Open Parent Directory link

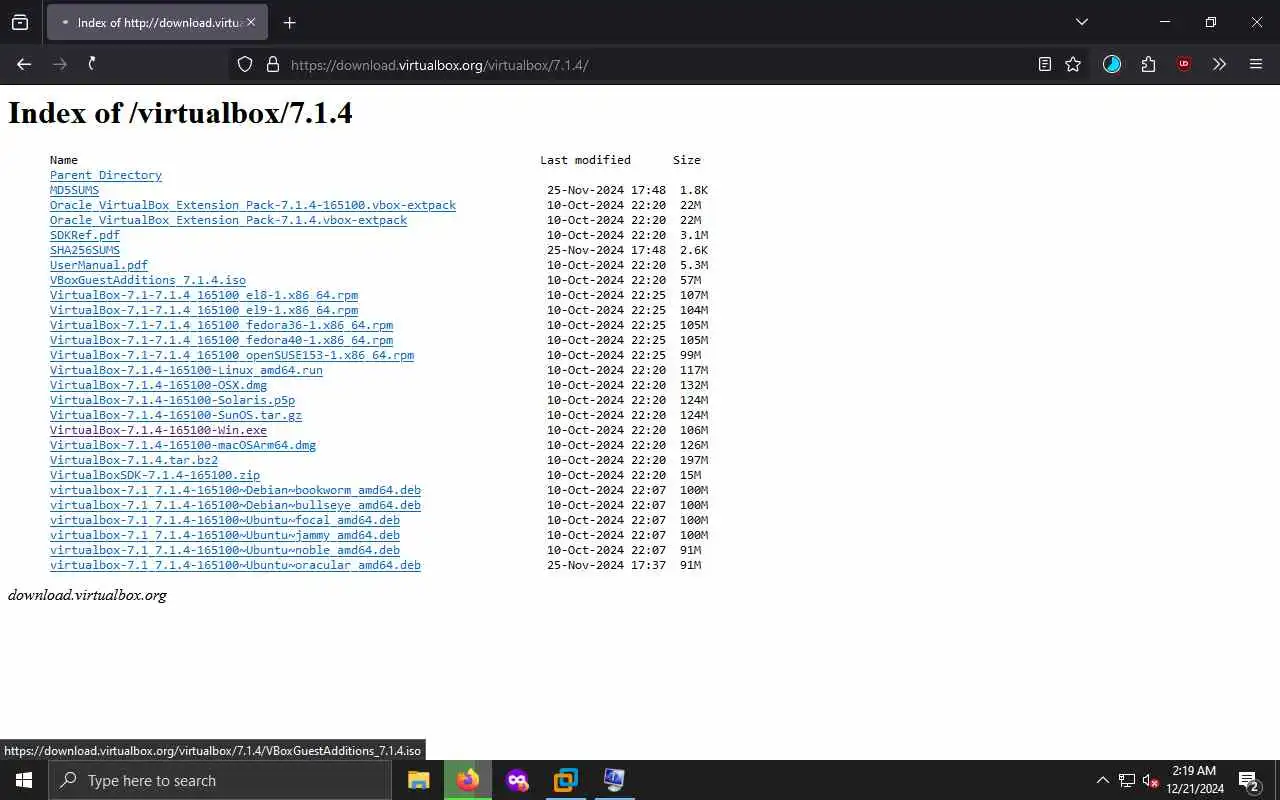(x=106, y=175)
